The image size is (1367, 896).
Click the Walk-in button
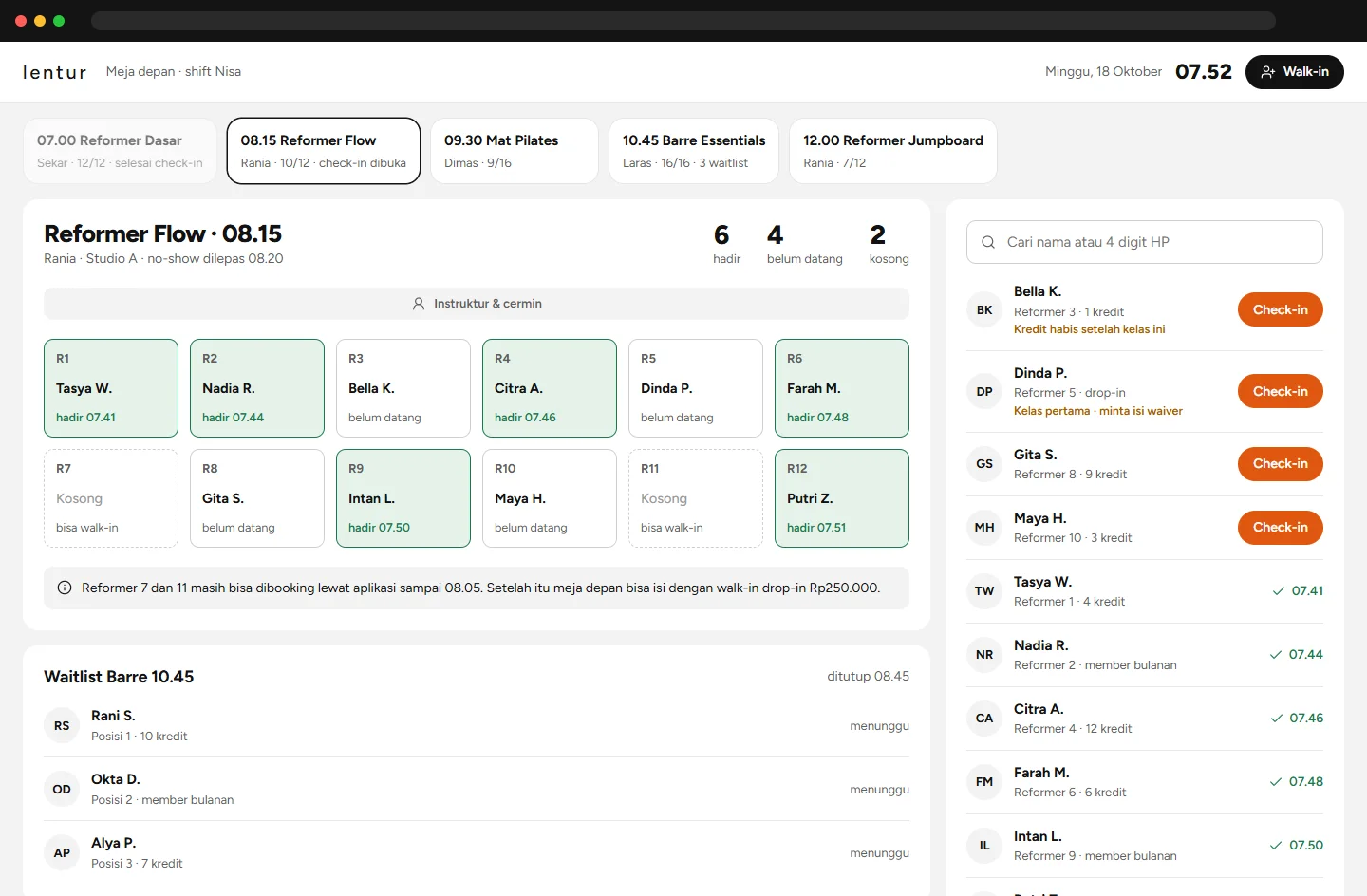(1295, 72)
